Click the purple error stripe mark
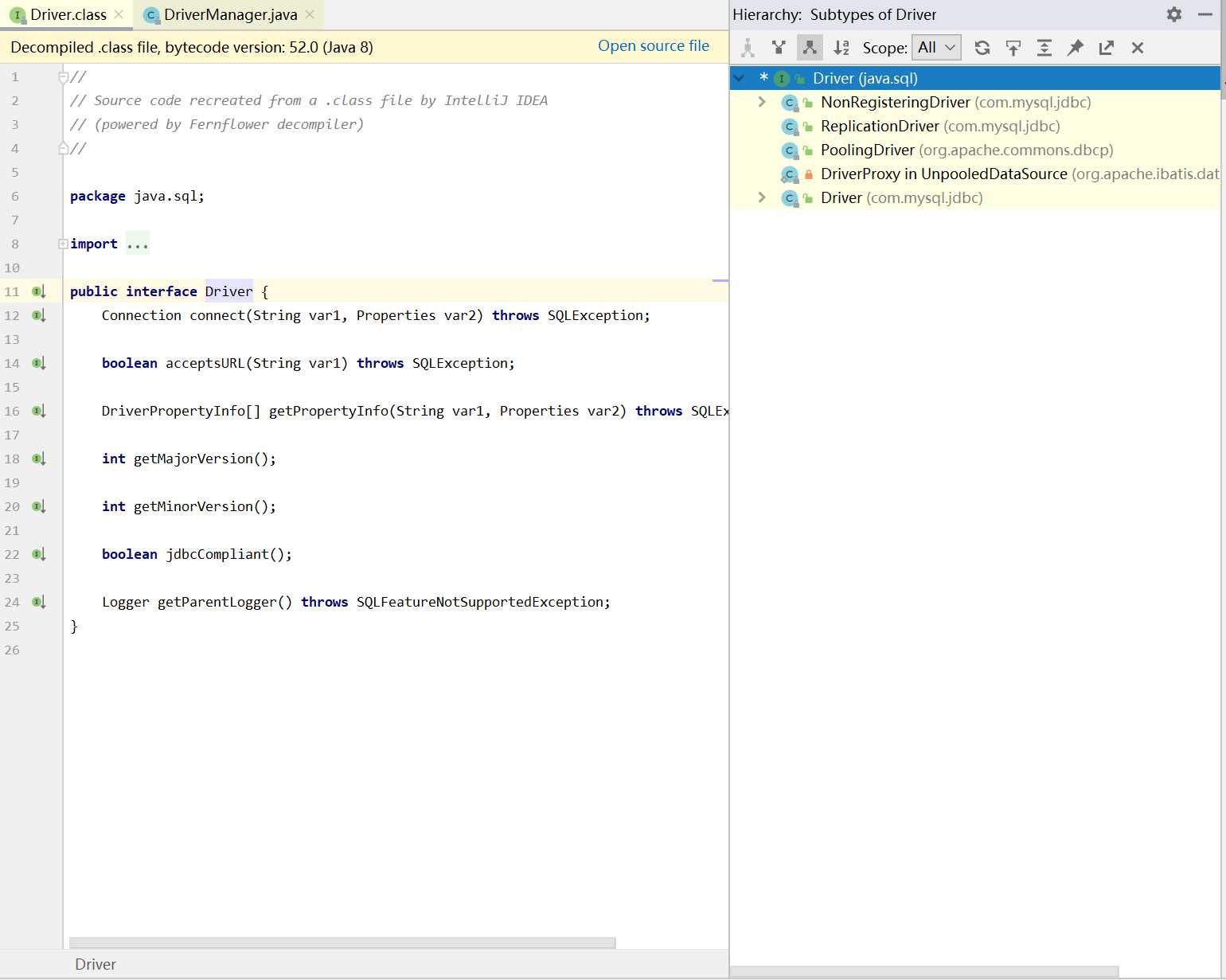This screenshot has height=980, width=1226. (x=720, y=281)
